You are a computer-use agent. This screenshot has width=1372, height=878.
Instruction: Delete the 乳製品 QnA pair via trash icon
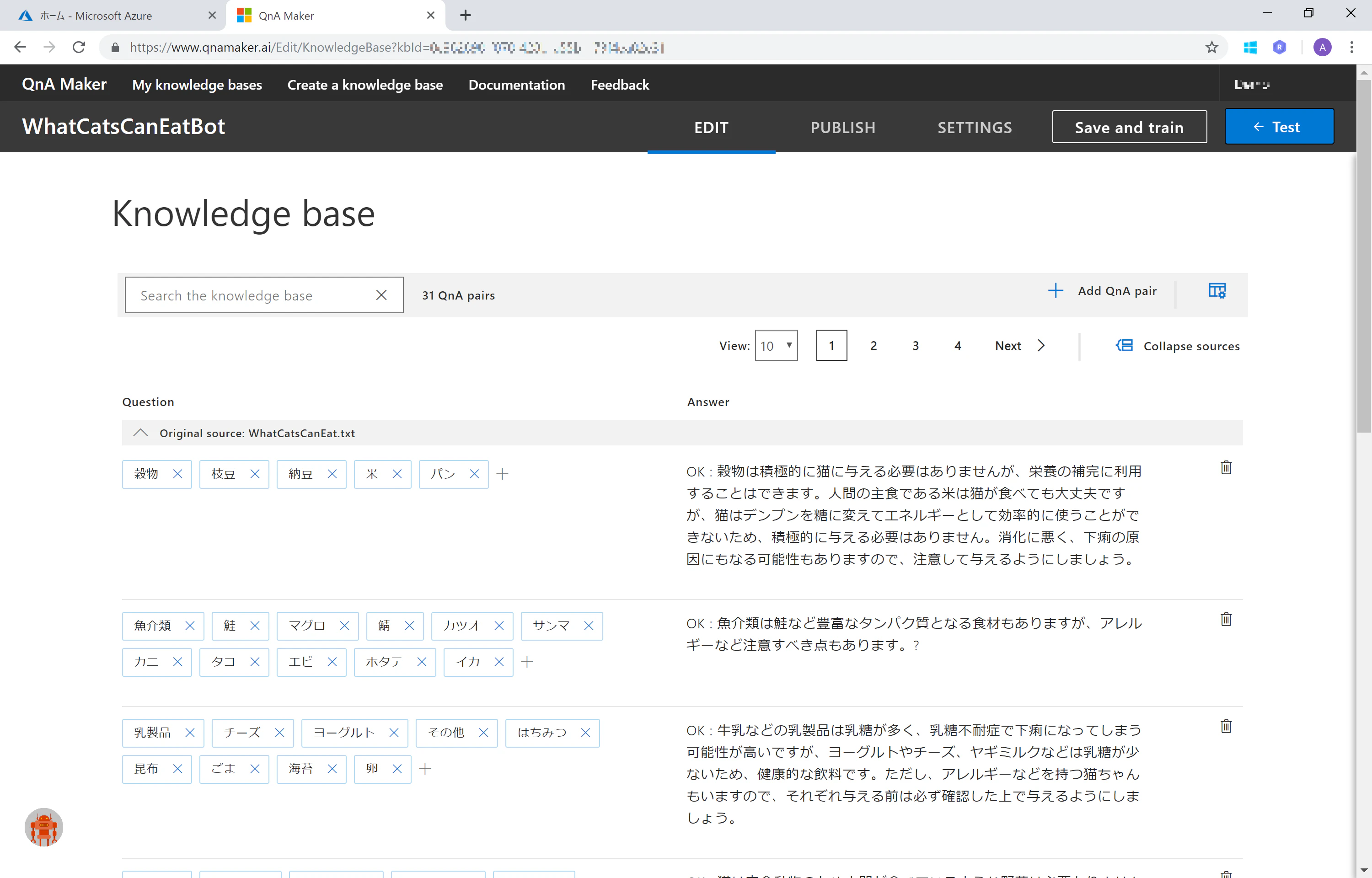(1226, 726)
